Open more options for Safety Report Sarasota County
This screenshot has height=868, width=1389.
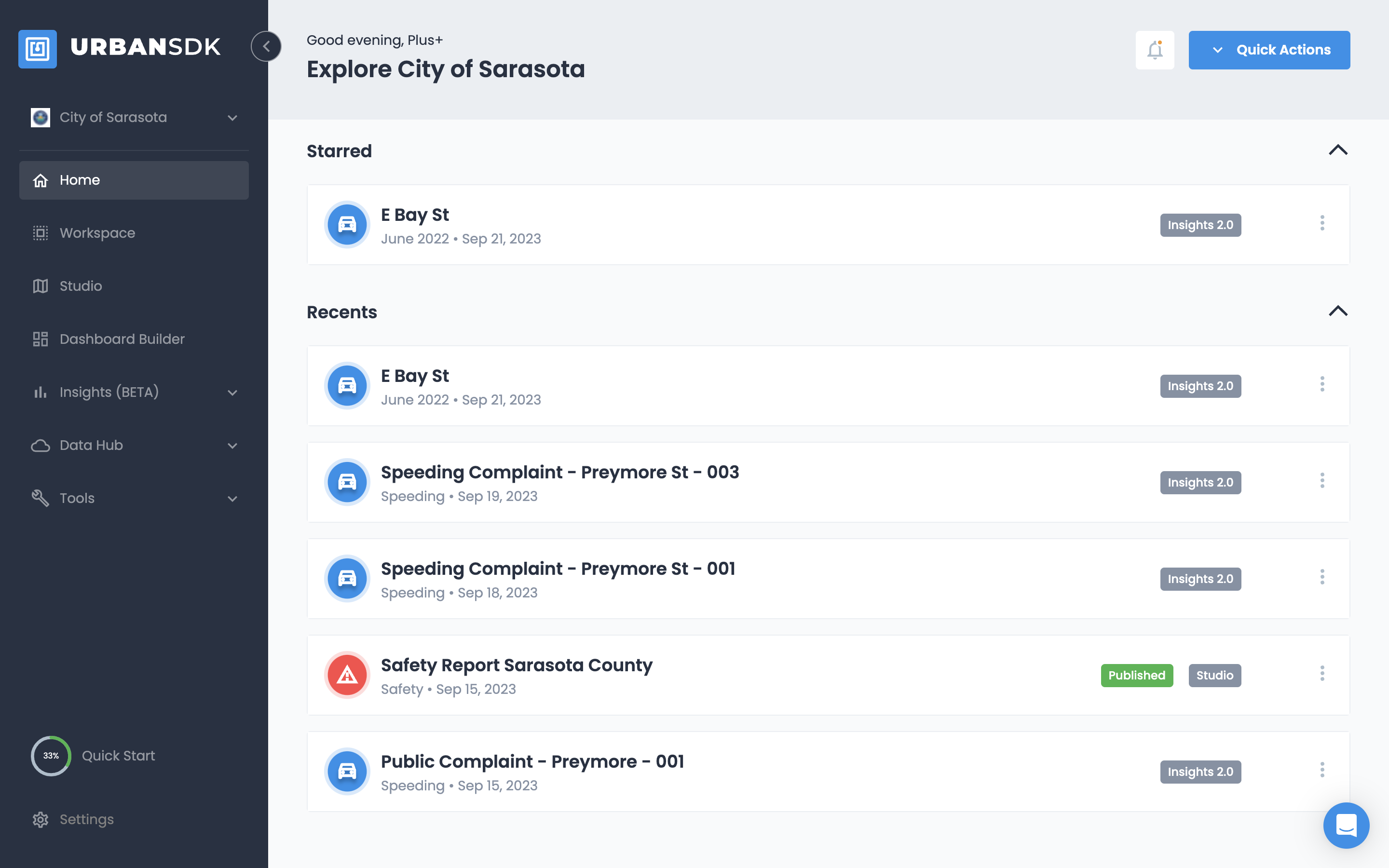click(1322, 673)
